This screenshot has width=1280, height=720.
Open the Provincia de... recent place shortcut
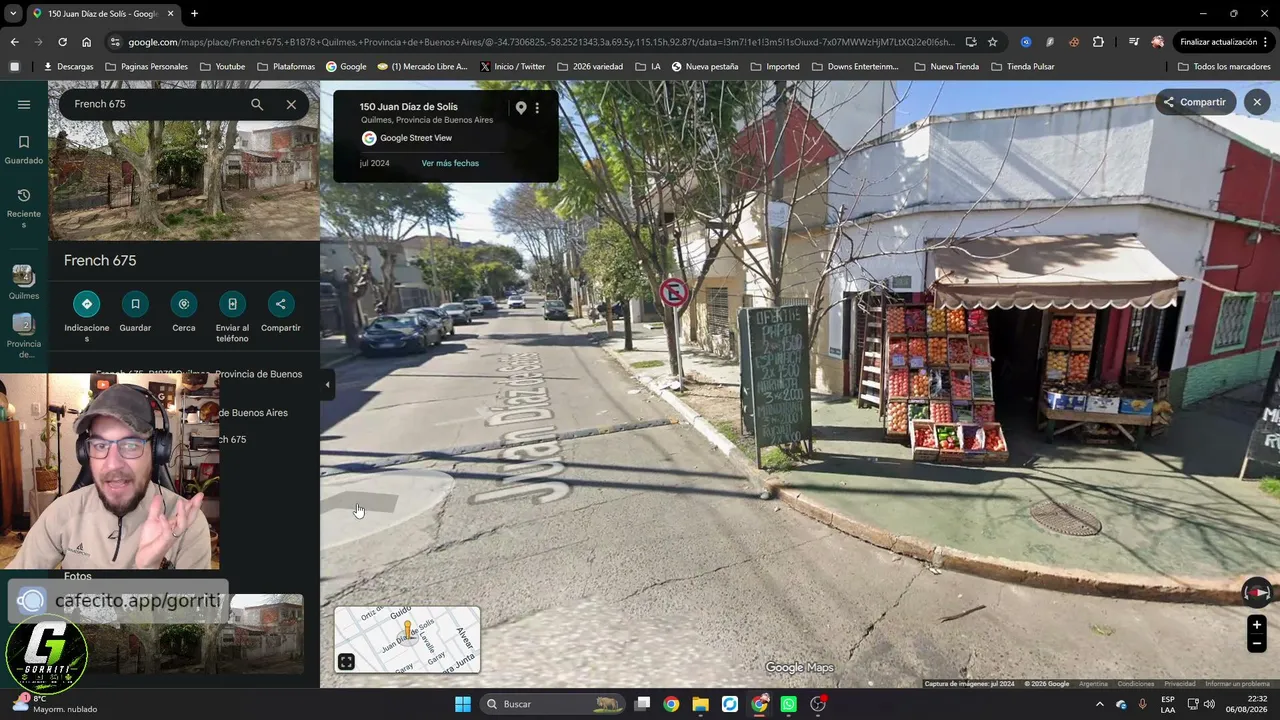24,337
